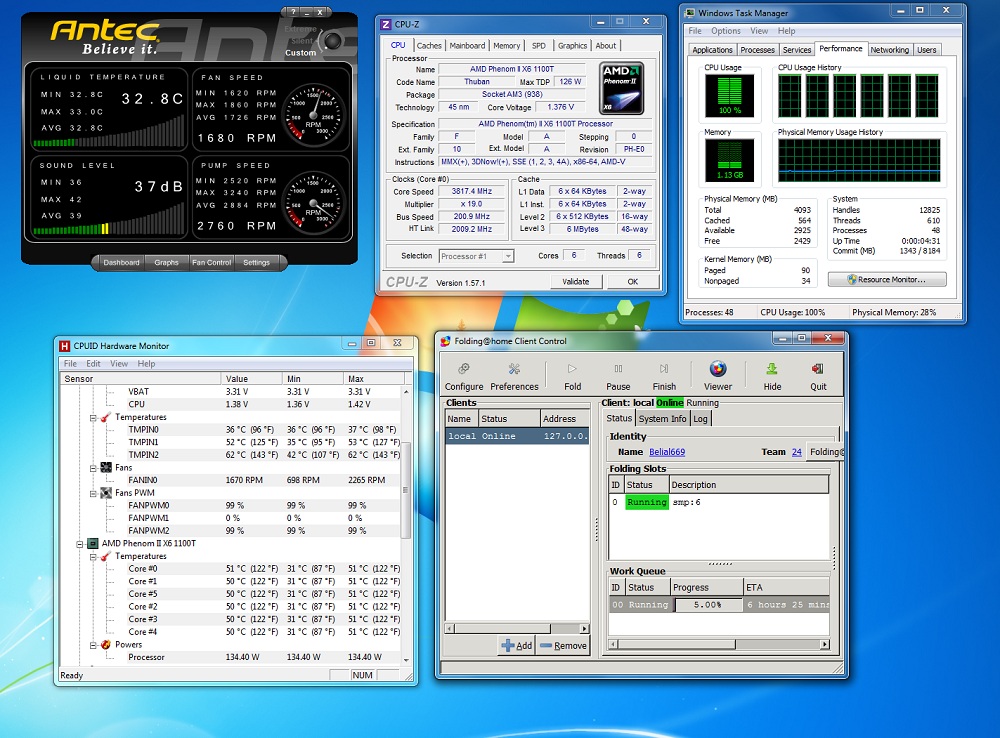This screenshot has width=1000, height=738.
Task: Click the Sensor column header in Hardware Monitor
Action: coord(141,379)
